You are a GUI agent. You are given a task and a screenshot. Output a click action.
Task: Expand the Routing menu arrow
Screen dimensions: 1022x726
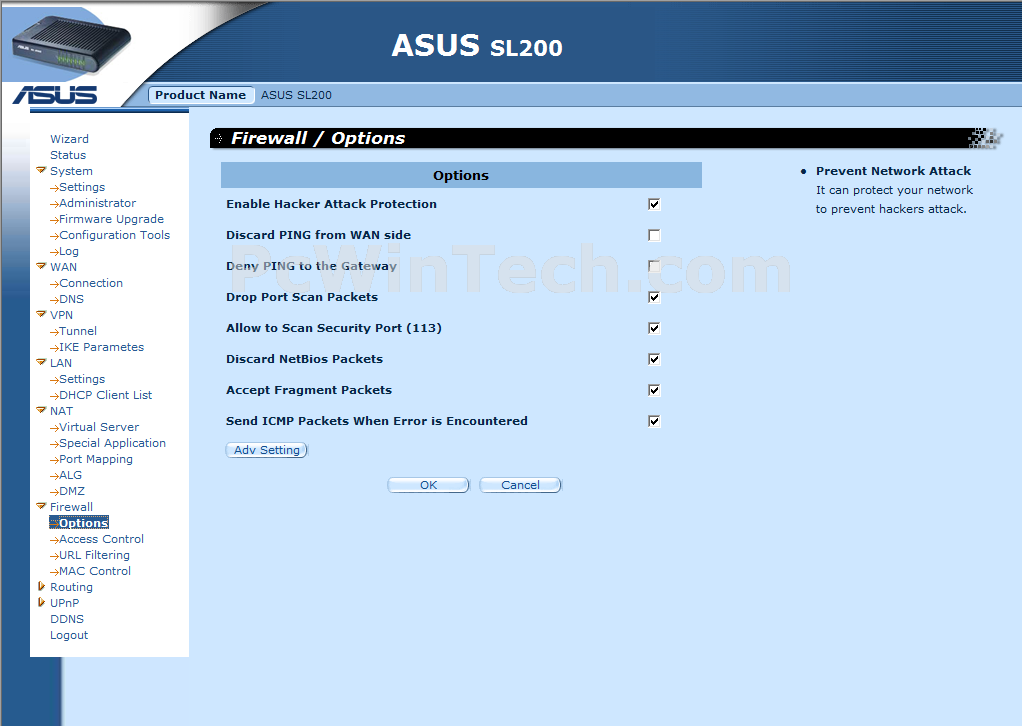(41, 587)
